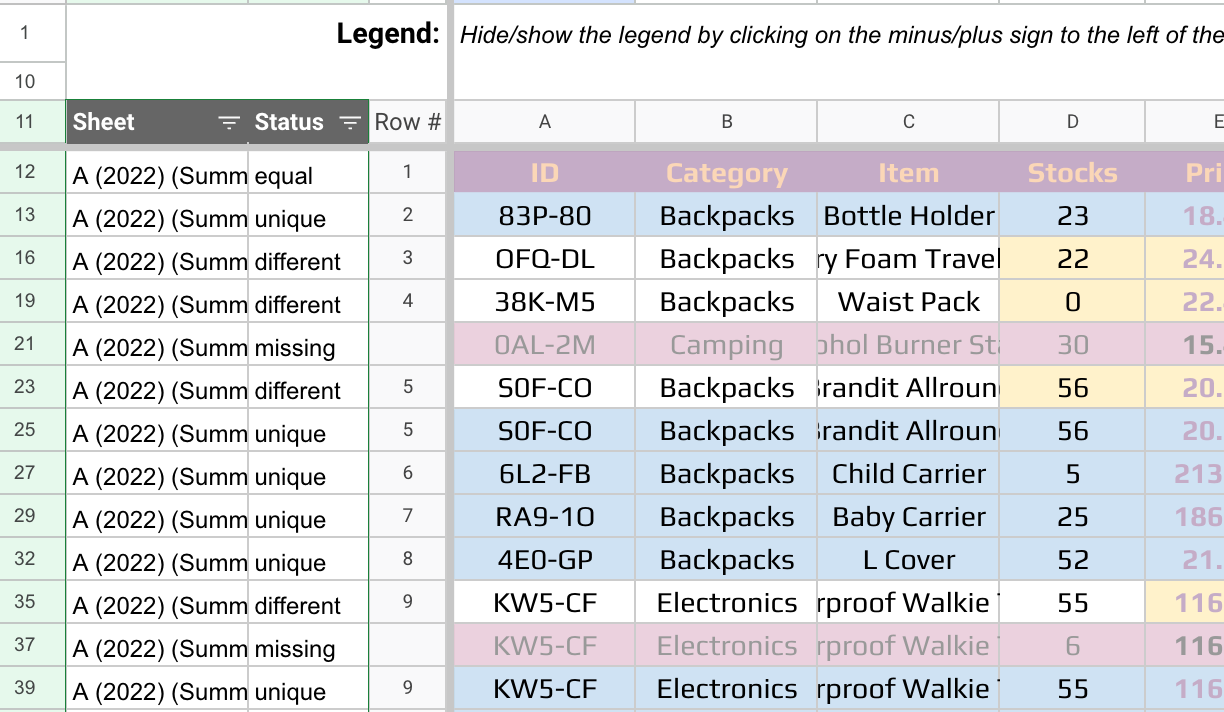Screen dimensions: 1224x712
Task: Select column header A
Action: point(544,121)
